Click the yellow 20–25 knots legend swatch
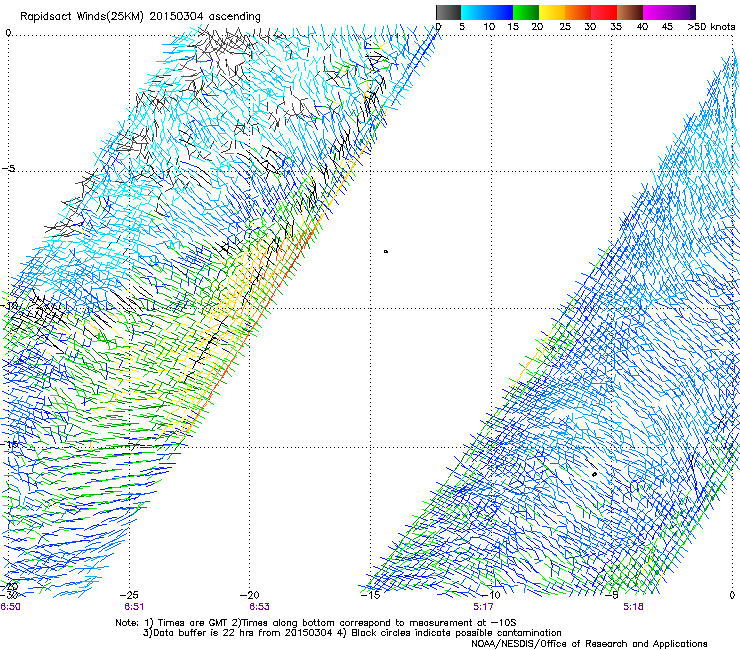Image resolution: width=740 pixels, height=650 pixels. [x=552, y=12]
